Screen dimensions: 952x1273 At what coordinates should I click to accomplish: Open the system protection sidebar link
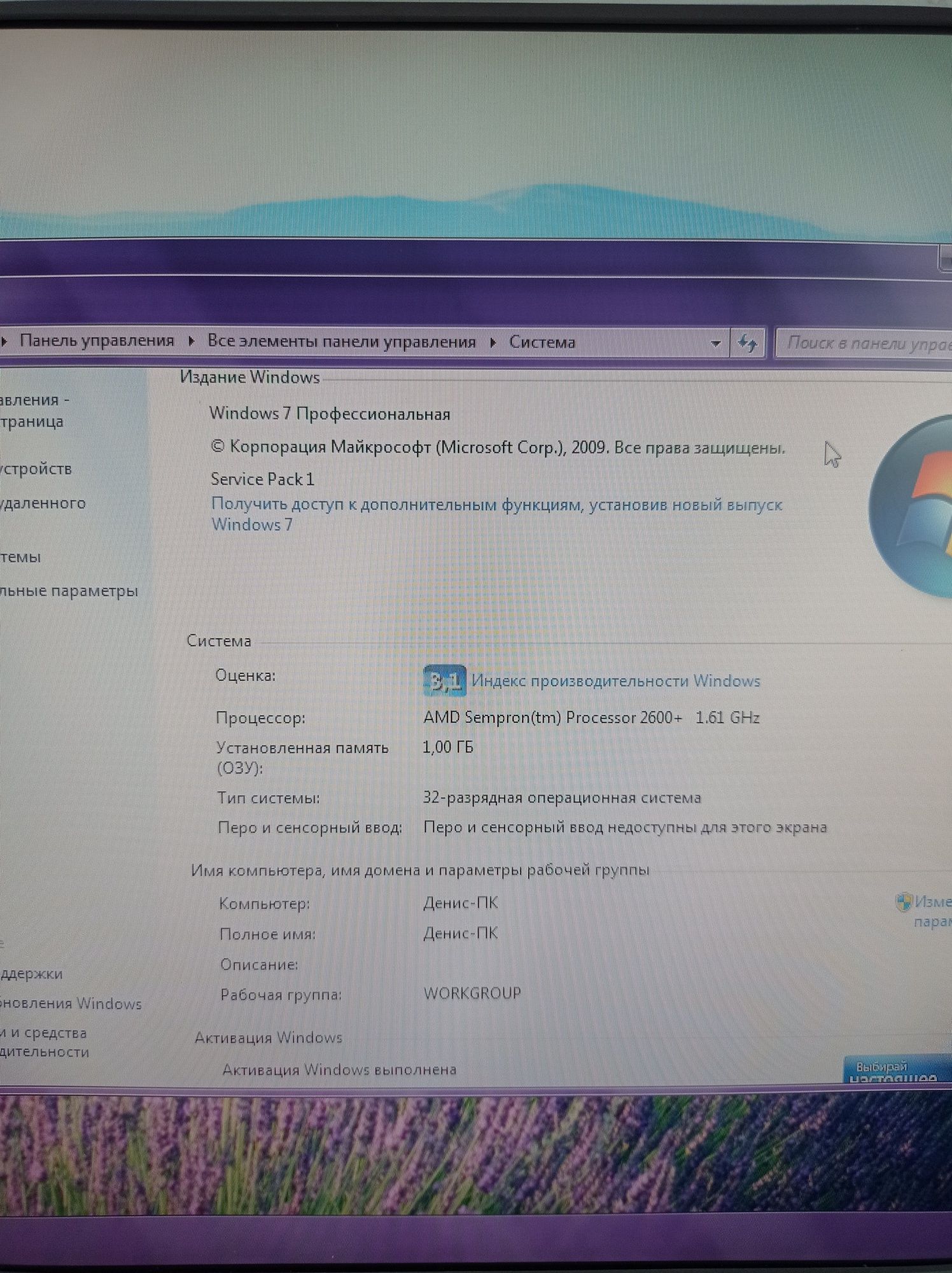click(20, 558)
